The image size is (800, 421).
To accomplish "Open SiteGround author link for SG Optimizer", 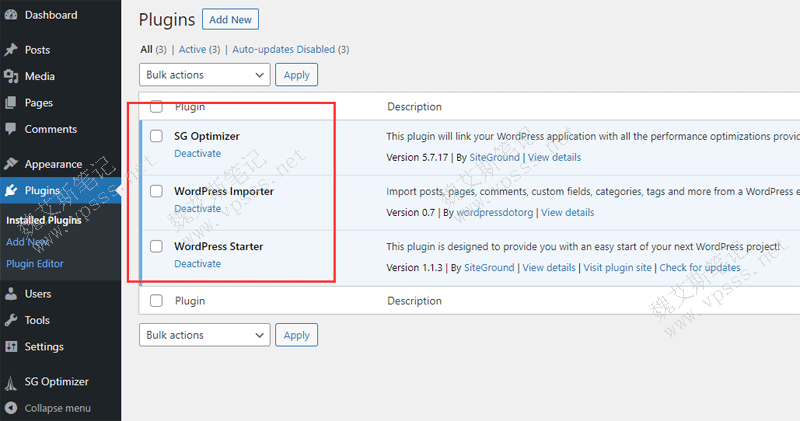I will [x=494, y=157].
